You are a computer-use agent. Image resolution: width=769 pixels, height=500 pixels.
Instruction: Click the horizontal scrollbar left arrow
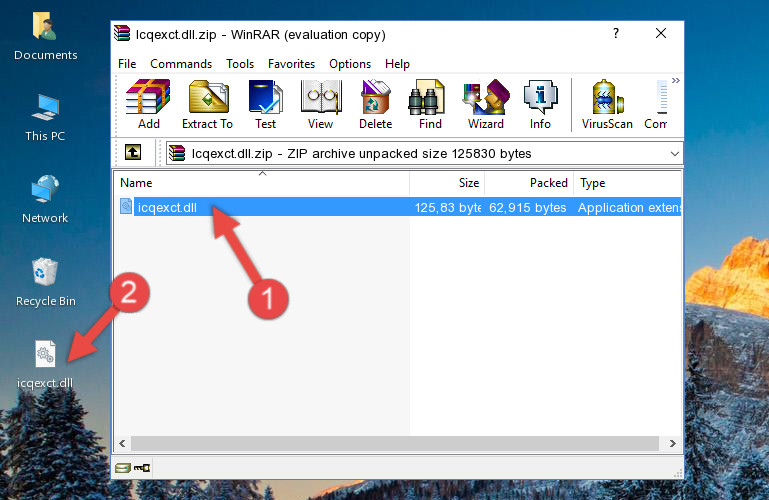[123, 444]
